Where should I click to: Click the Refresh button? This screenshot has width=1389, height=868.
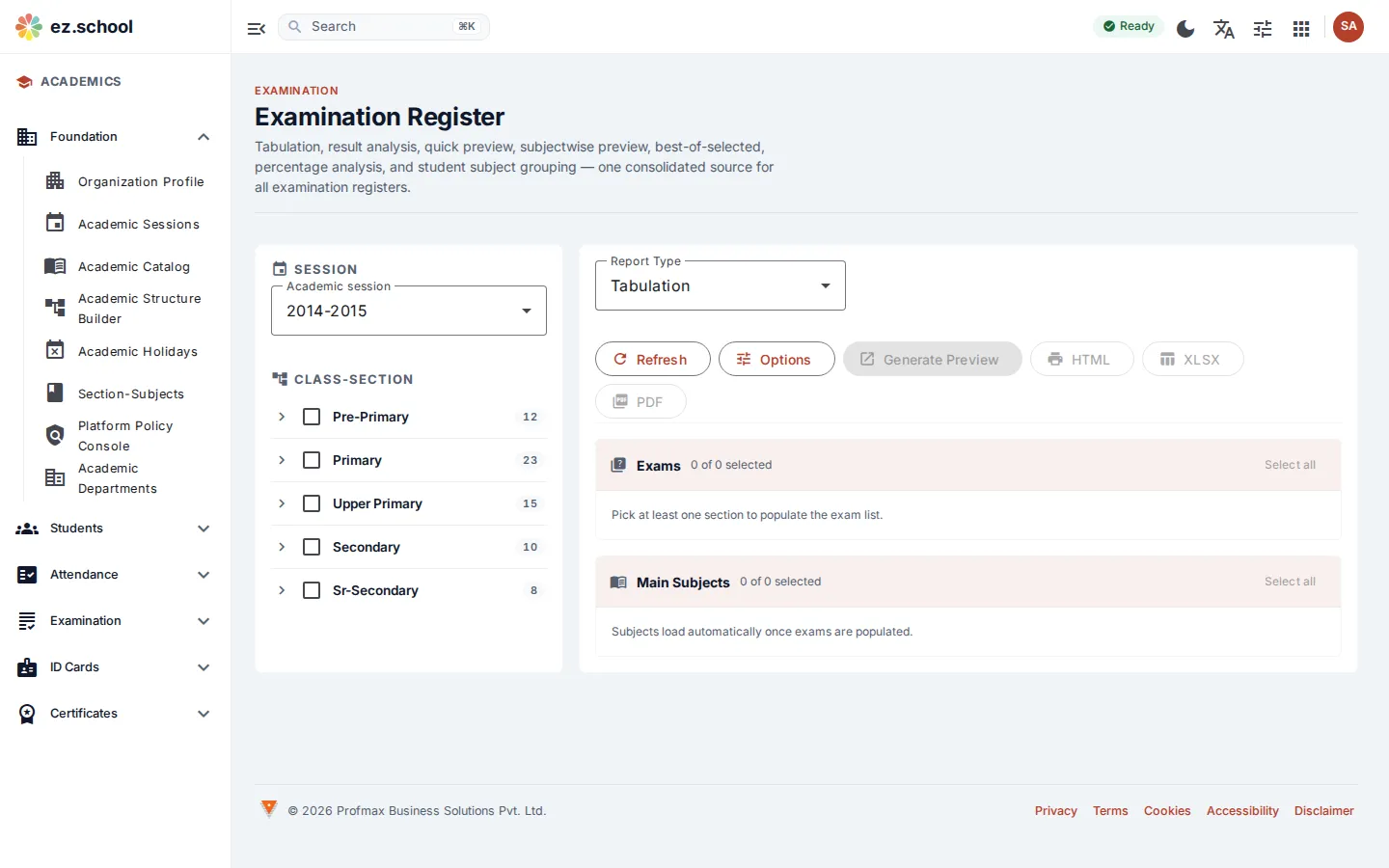pos(653,359)
